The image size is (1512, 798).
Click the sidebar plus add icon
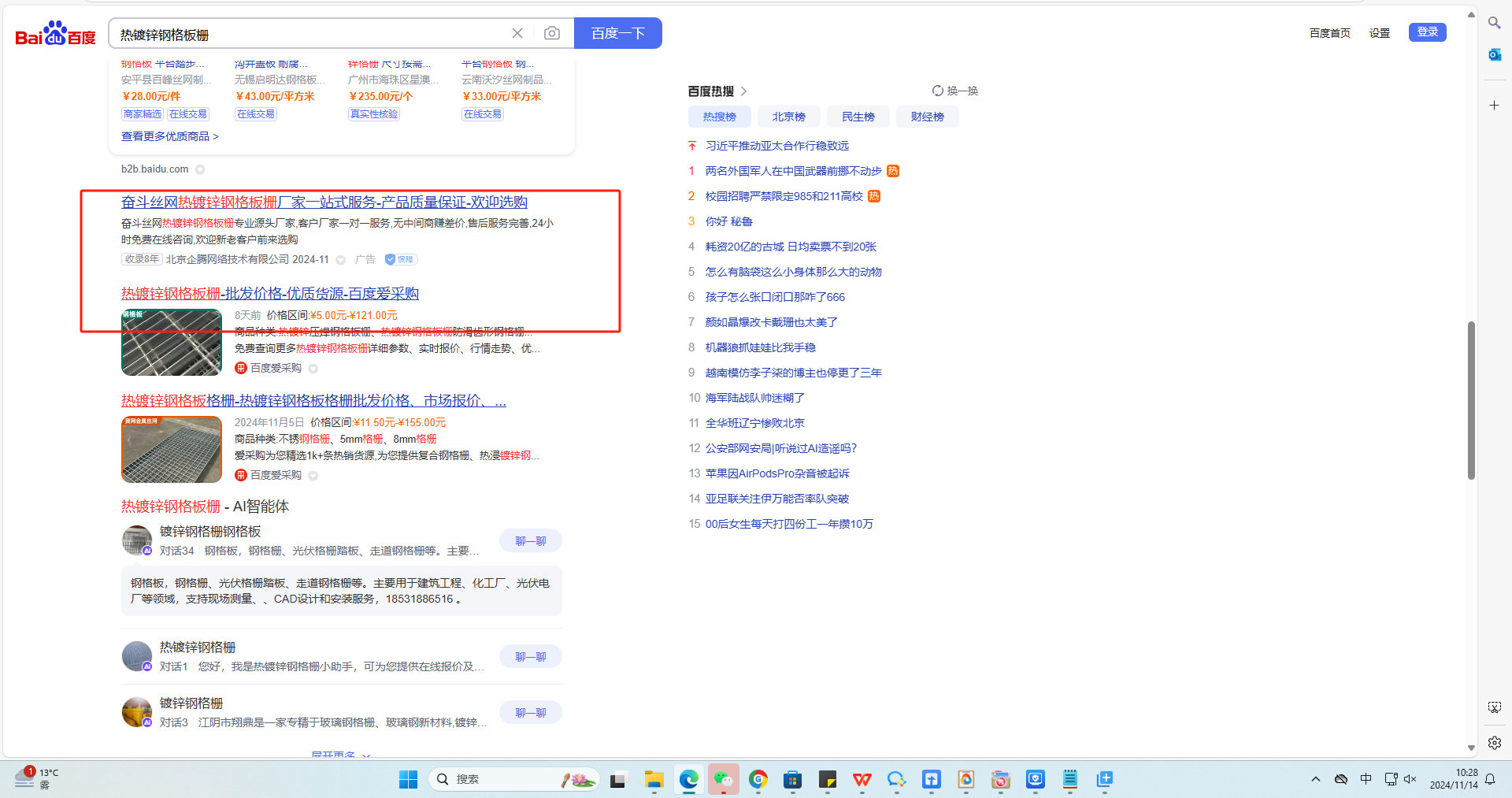point(1494,105)
